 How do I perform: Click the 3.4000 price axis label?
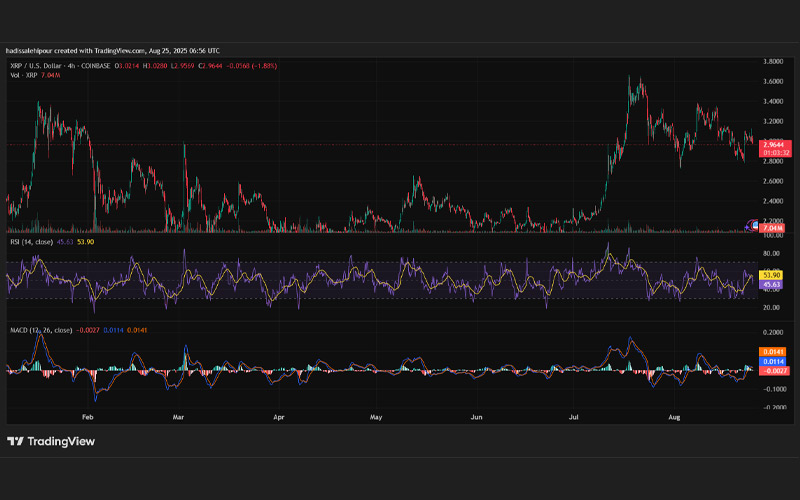(773, 101)
